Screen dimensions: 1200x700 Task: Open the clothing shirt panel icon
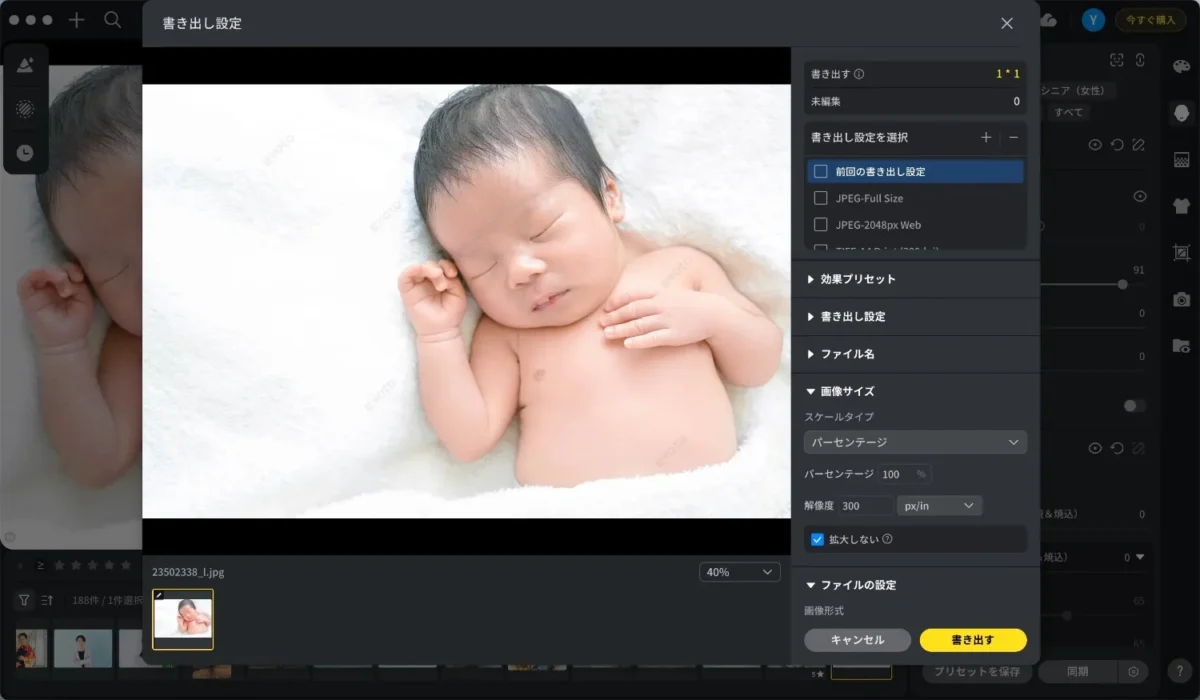(1181, 205)
